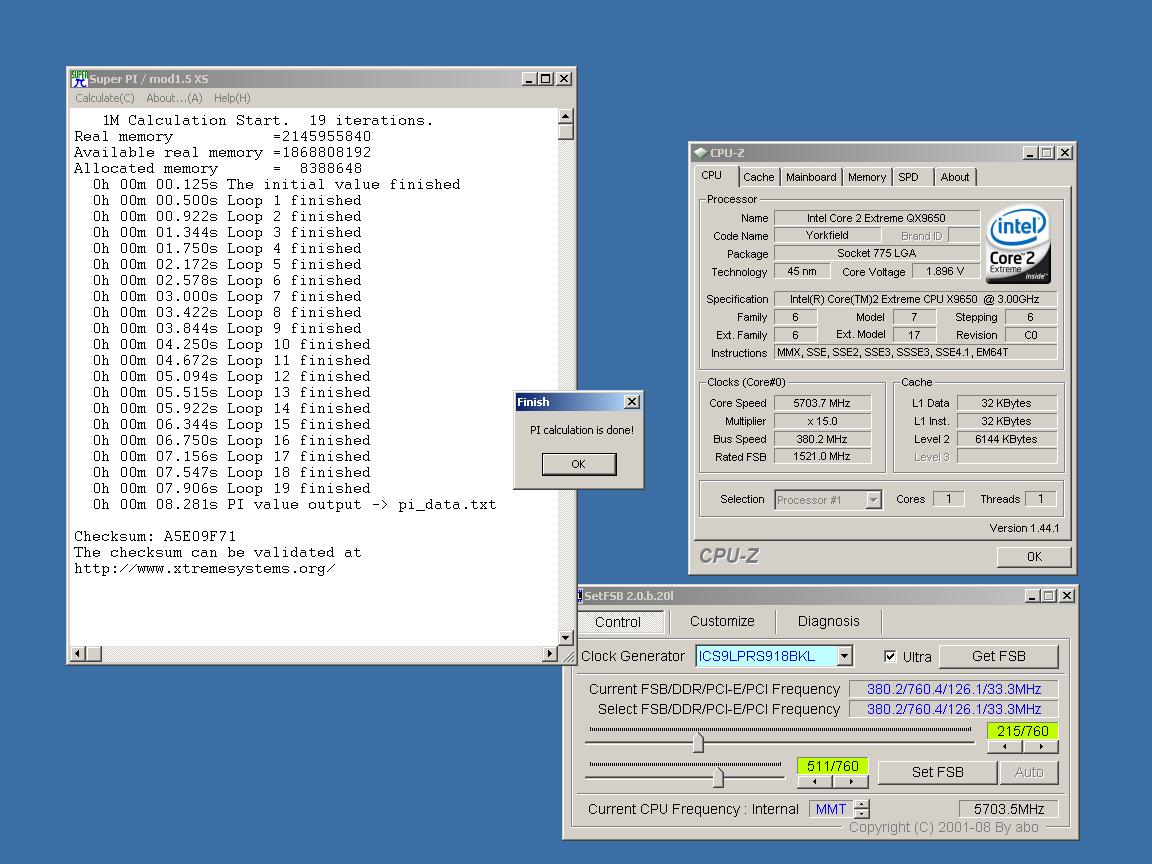The width and height of the screenshot is (1152, 864).
Task: Click the MMT spinner down arrow
Action: pyautogui.click(x=863, y=814)
